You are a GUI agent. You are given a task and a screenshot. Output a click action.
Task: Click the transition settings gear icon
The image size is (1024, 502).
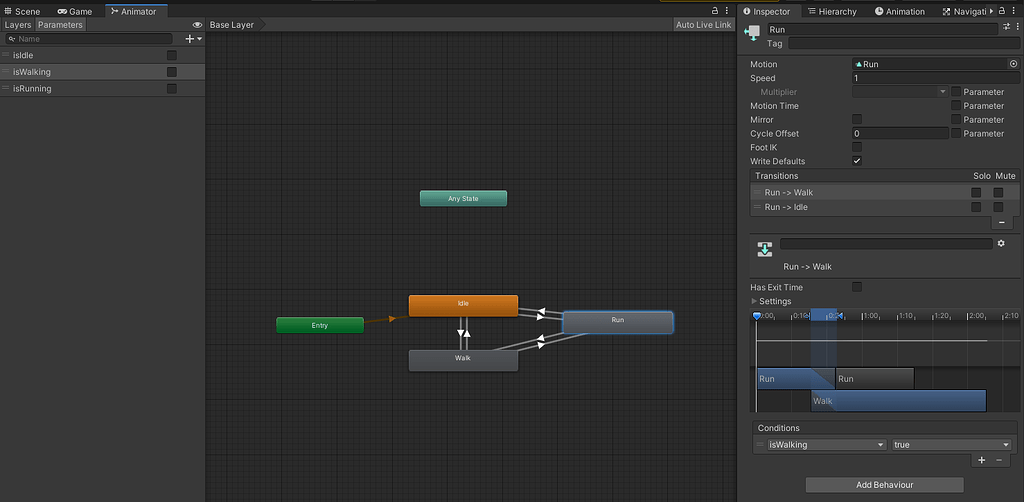coord(1001,243)
